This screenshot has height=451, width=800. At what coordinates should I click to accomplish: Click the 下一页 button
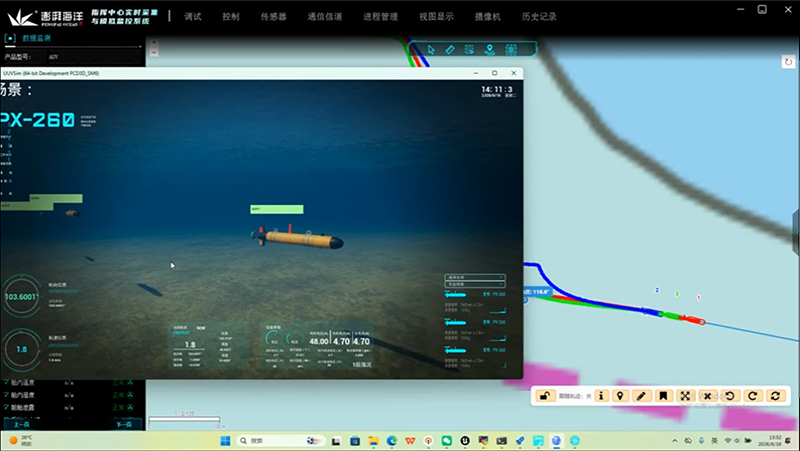(x=124, y=424)
